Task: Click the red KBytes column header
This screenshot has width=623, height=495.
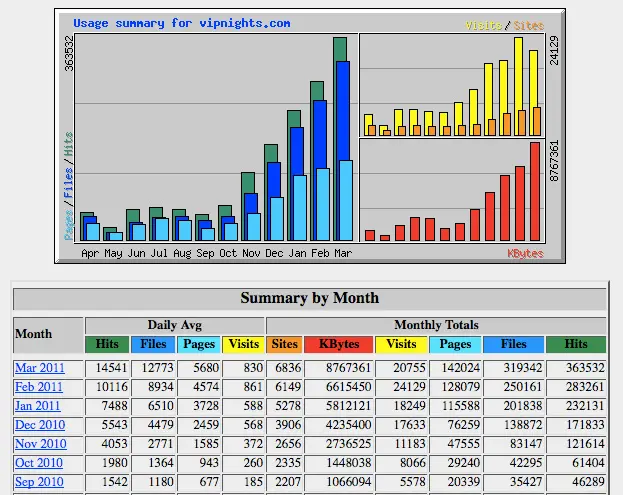Action: pos(339,344)
